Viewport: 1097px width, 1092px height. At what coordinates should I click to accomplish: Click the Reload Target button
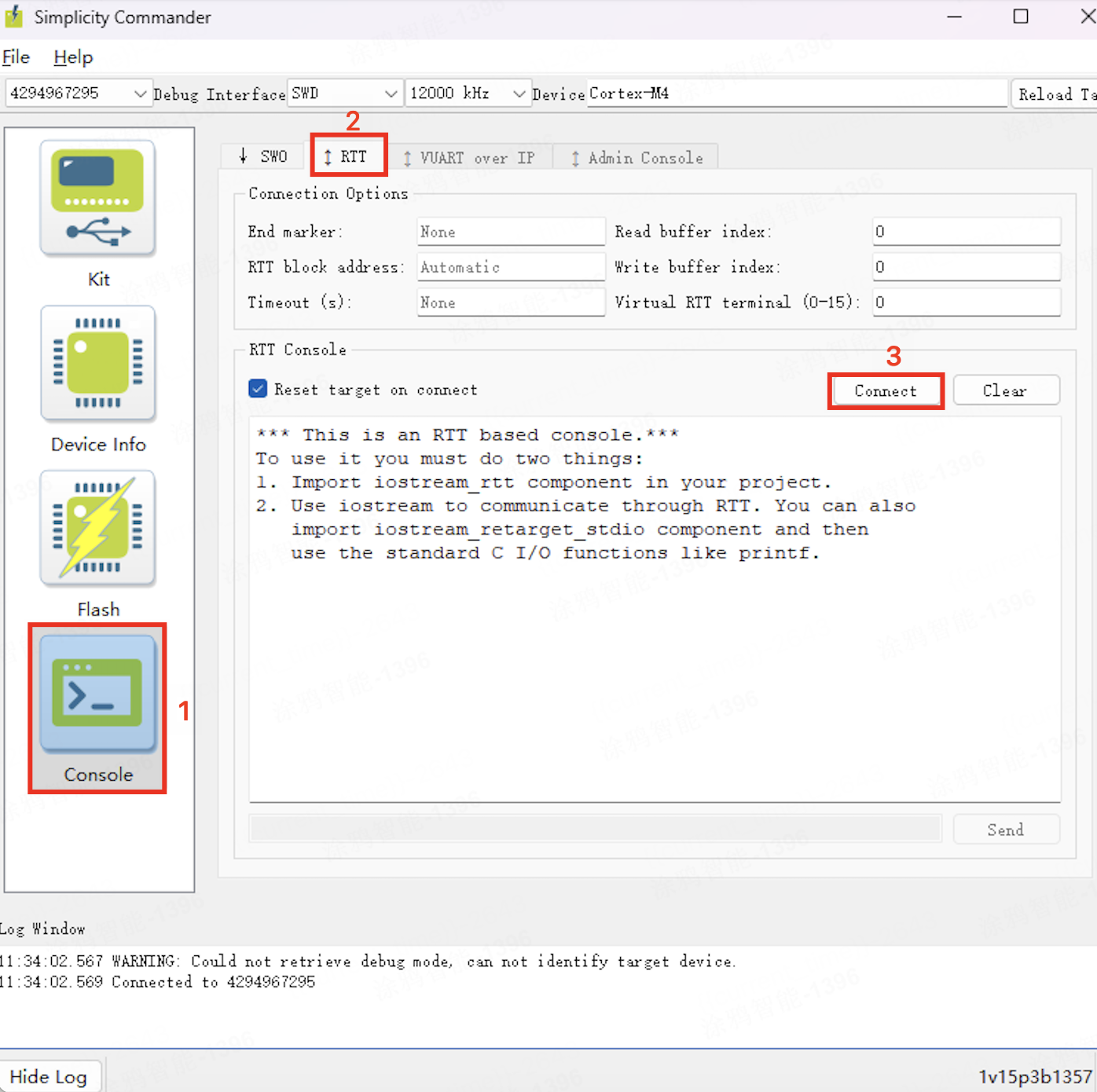tap(1054, 93)
